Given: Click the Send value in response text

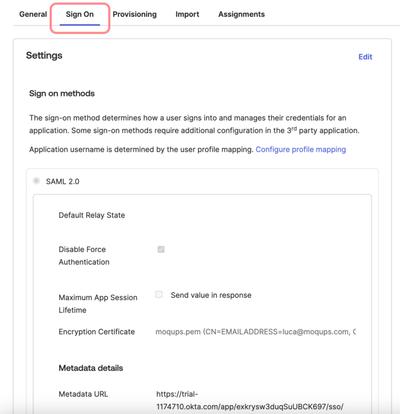Looking at the screenshot, I should (211, 295).
